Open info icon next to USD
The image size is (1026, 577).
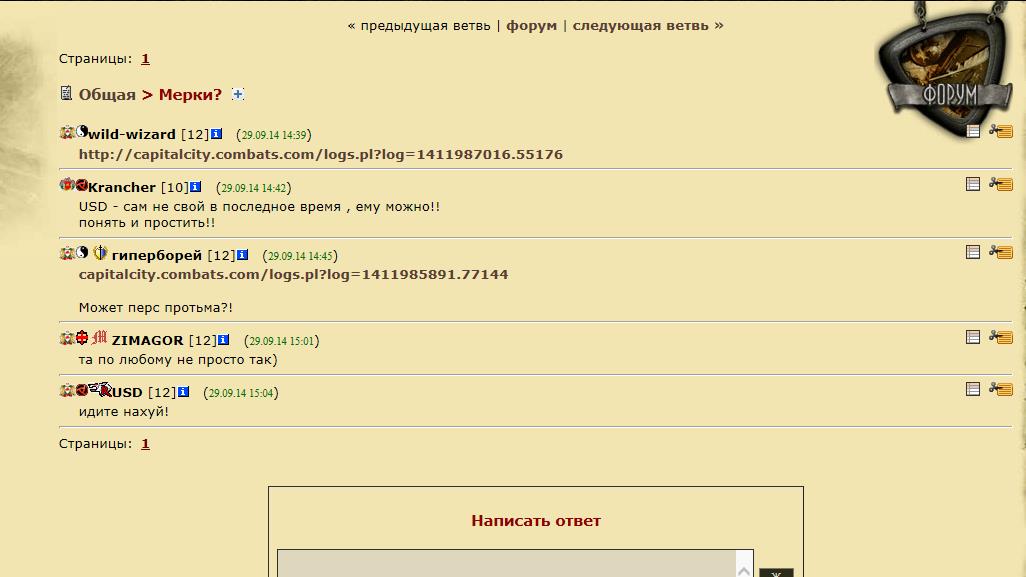(183, 392)
